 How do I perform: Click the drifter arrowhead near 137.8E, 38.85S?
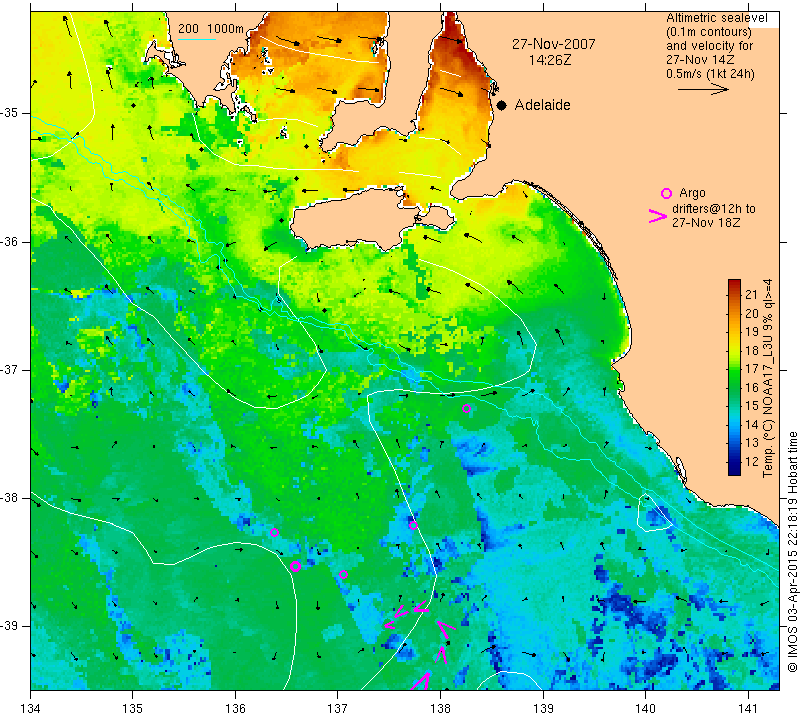(421, 607)
